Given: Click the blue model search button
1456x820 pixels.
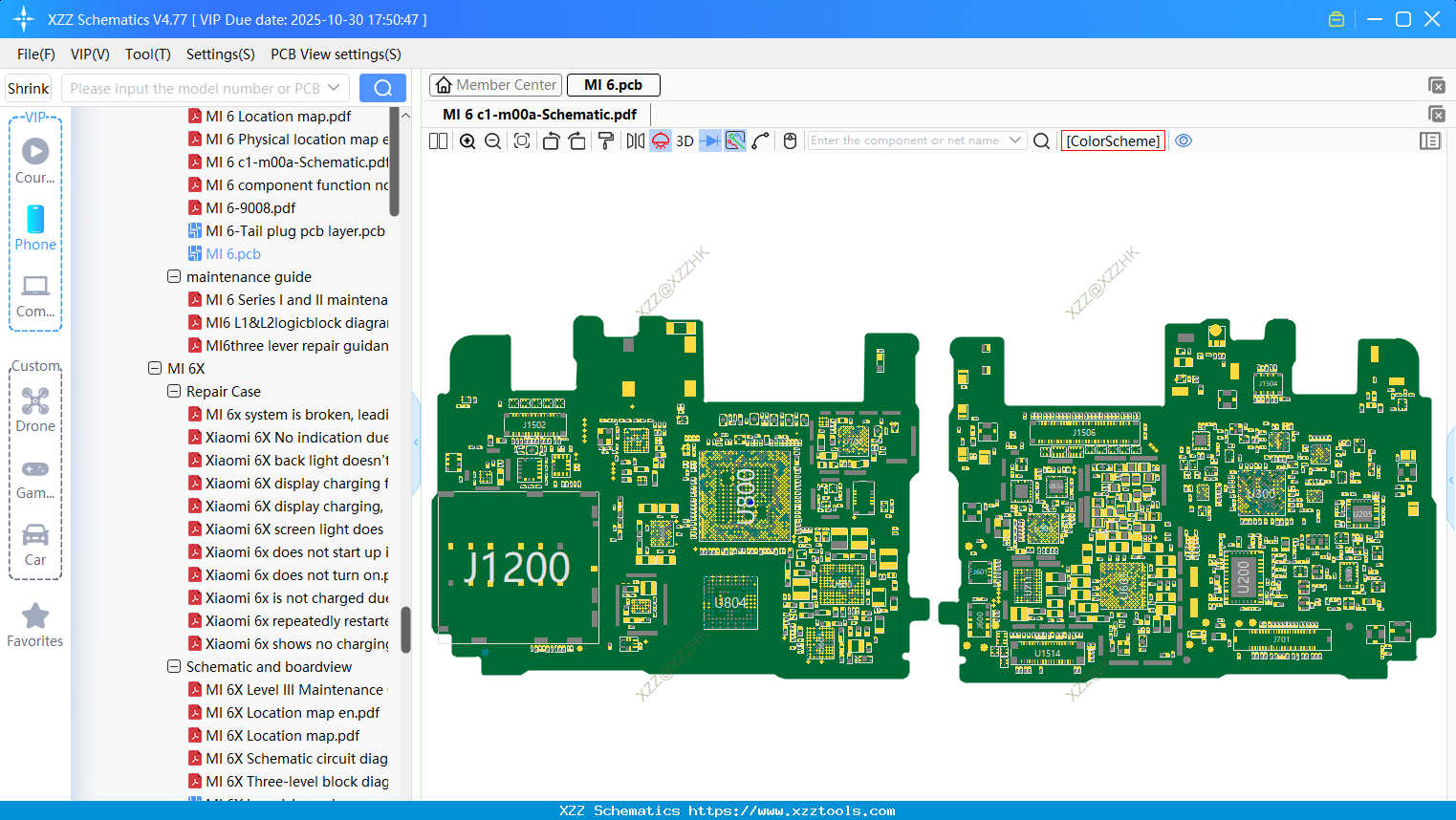Looking at the screenshot, I should click(382, 89).
